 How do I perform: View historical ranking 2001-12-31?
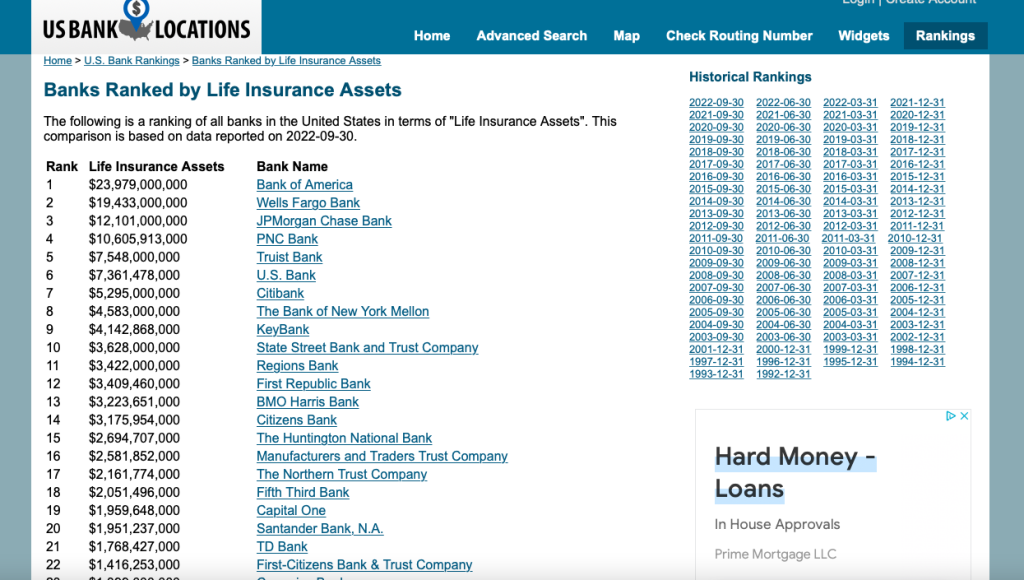[716, 349]
